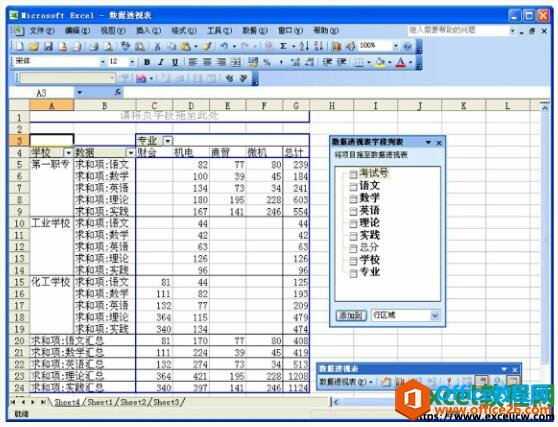
Task: Switch to the Sheet1 tab
Action: click(x=100, y=402)
